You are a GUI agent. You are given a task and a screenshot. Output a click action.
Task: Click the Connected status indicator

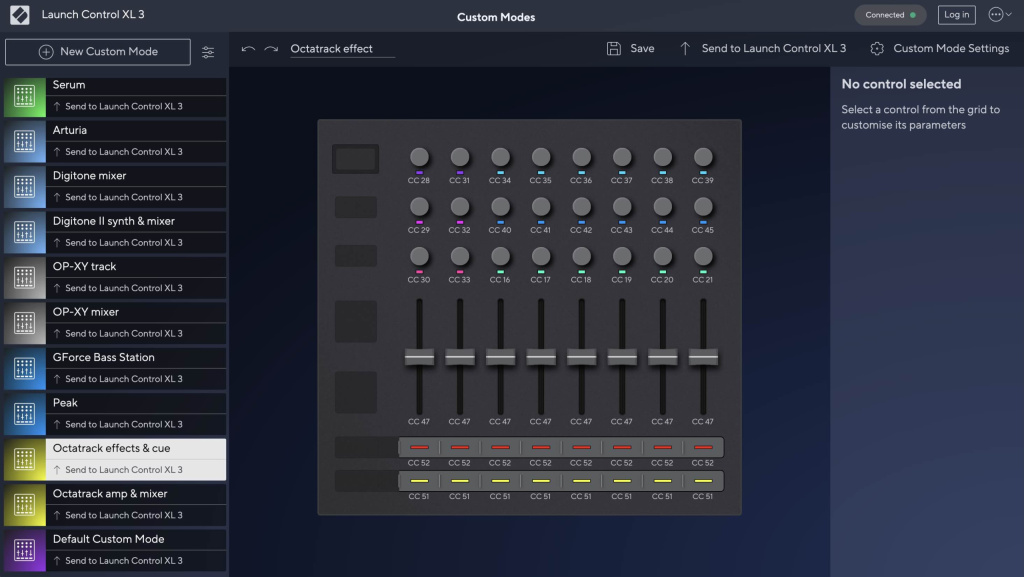tap(888, 14)
